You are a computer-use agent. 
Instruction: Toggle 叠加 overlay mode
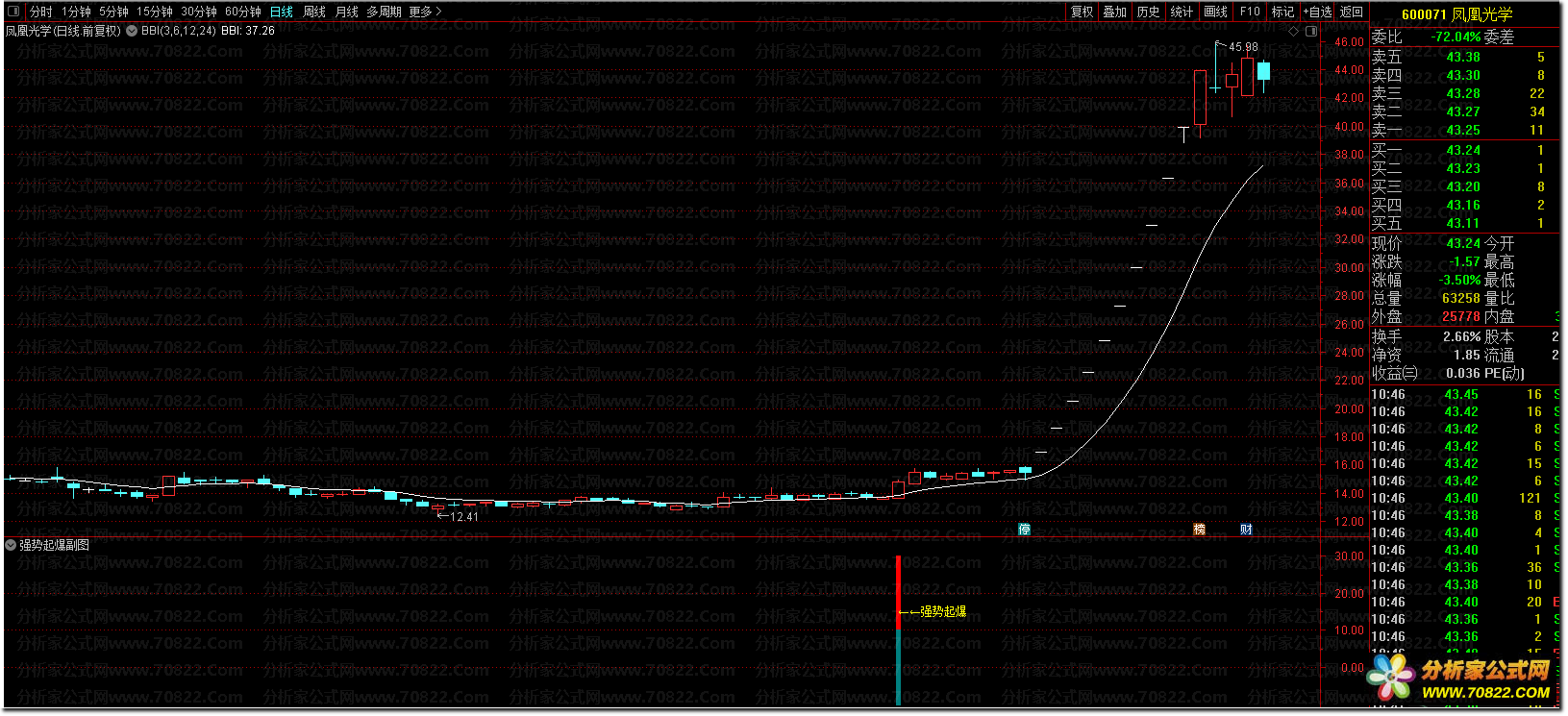click(1114, 12)
